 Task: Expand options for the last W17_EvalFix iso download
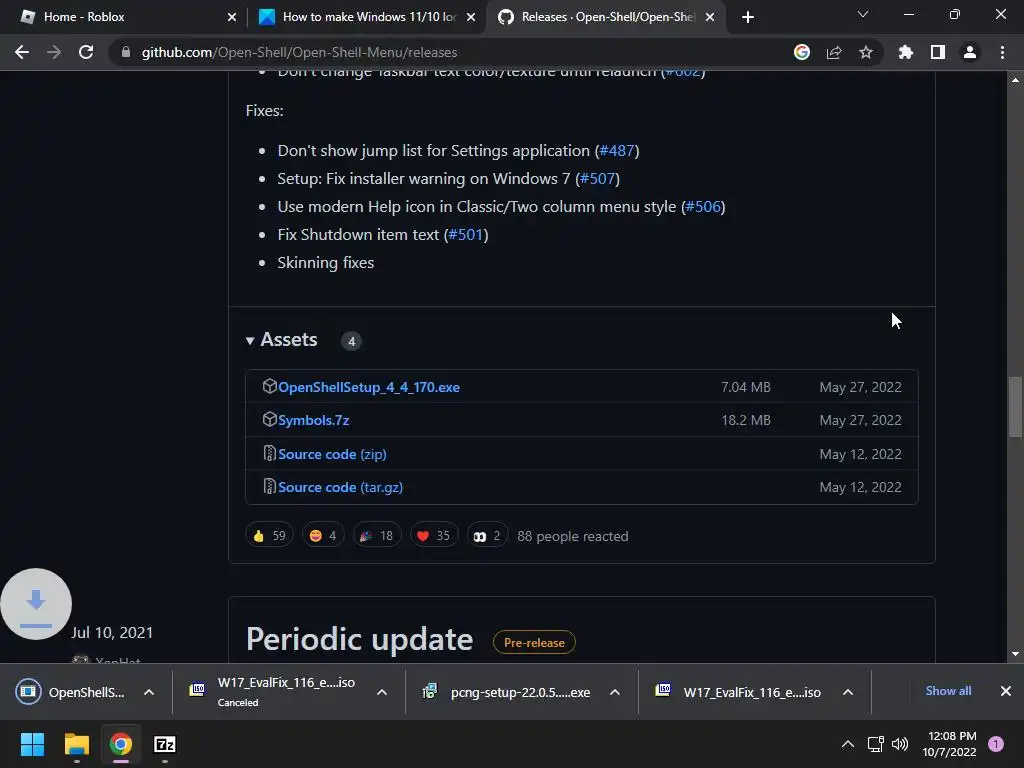click(x=848, y=692)
